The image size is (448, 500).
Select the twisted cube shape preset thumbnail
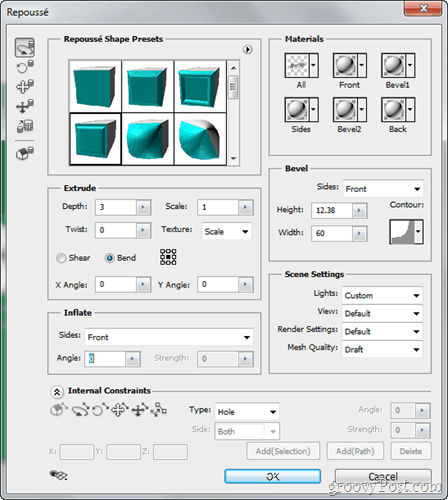(x=148, y=139)
